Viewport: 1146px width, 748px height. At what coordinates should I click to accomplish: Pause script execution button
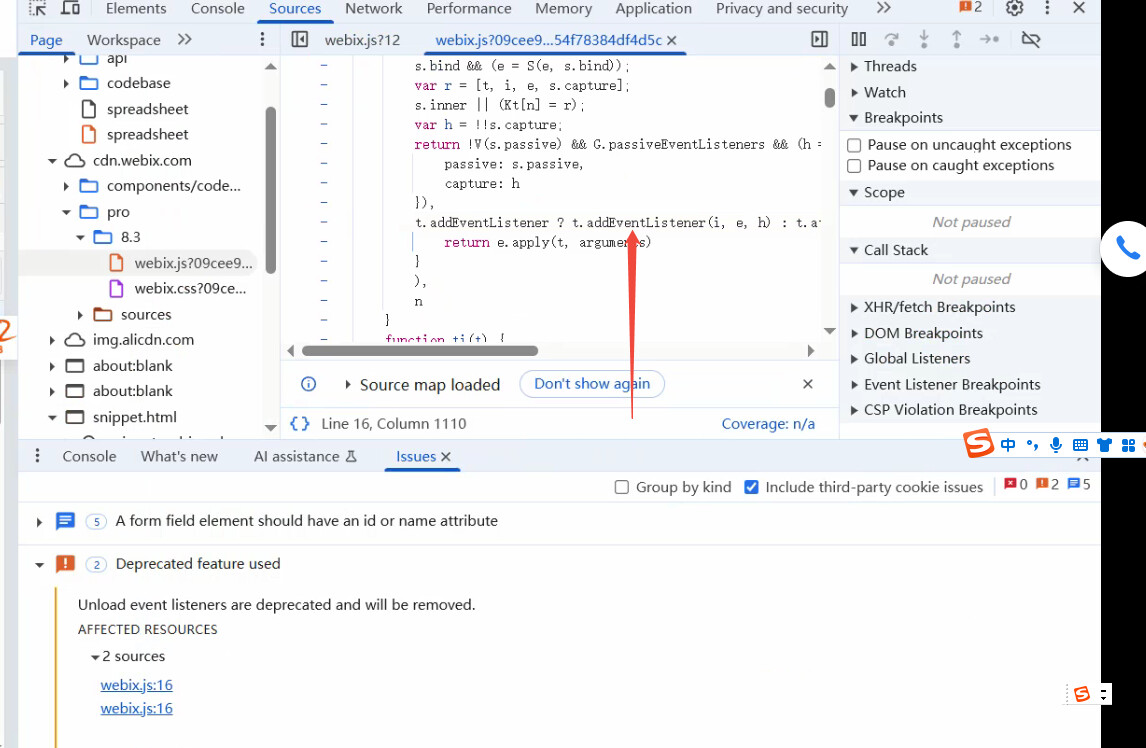(x=859, y=39)
